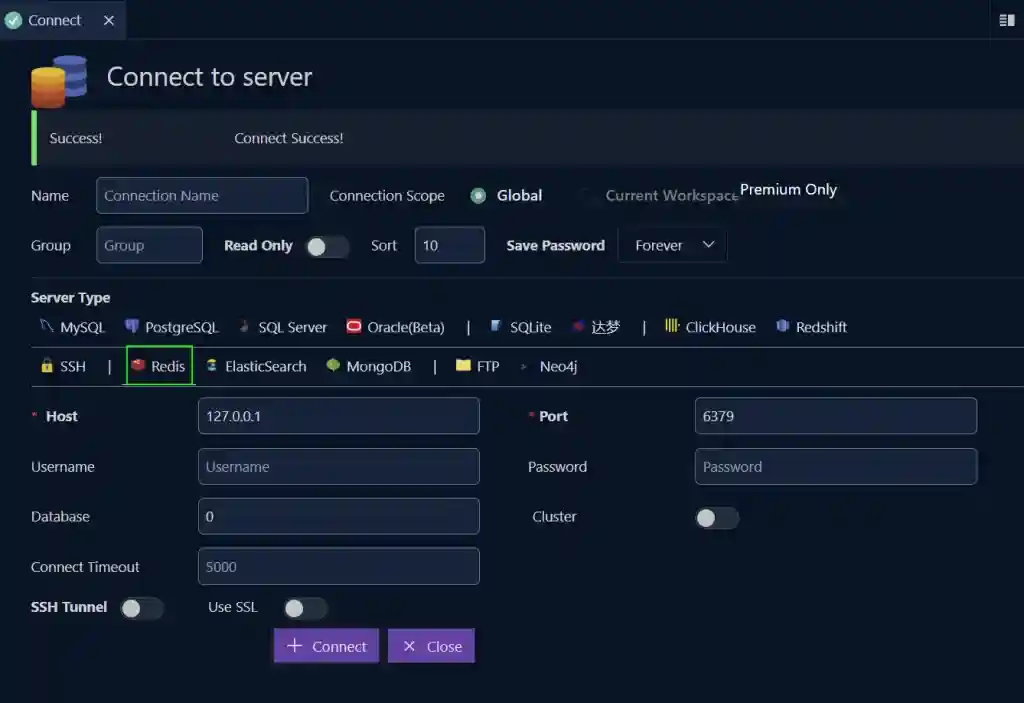The height and width of the screenshot is (703, 1024).
Task: Turn on the Cluster switch
Action: click(x=716, y=518)
